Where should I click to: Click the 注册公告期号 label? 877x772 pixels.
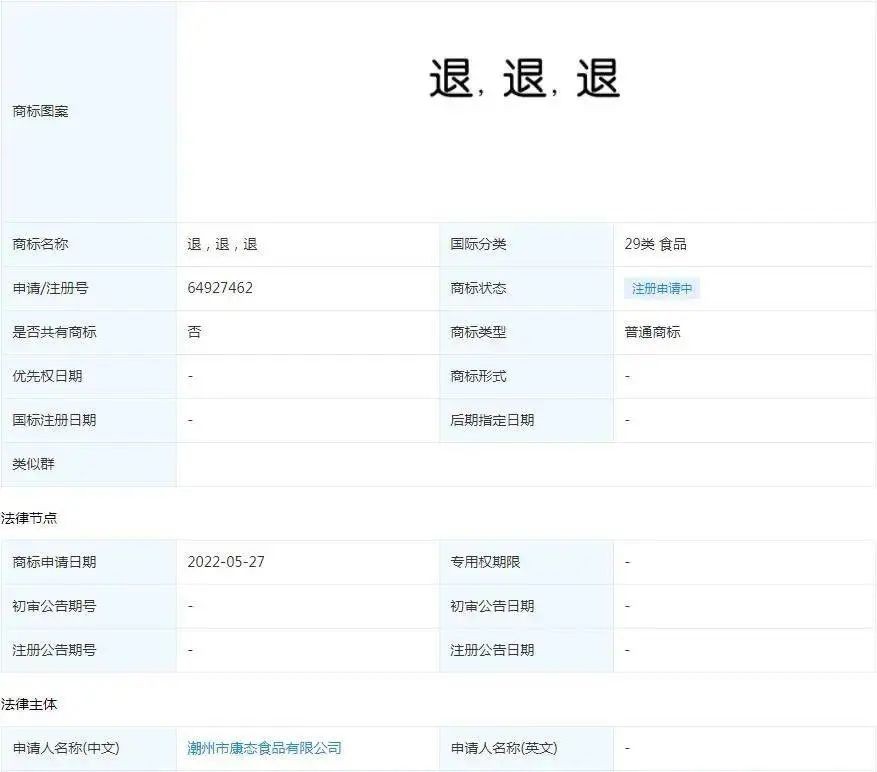54,650
